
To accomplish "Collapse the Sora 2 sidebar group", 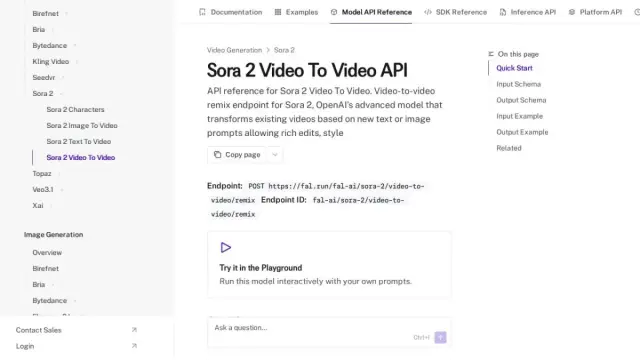I will (43, 93).
